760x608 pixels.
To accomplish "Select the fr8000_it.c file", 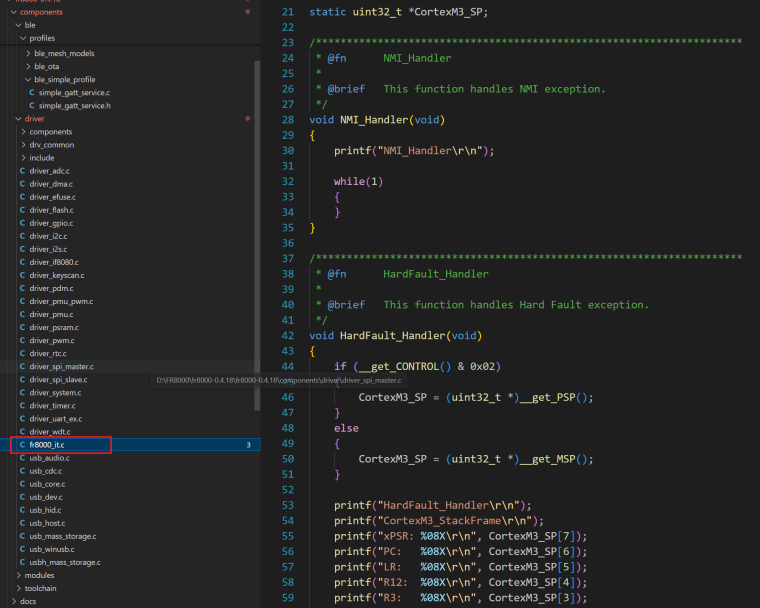I will [x=47, y=444].
